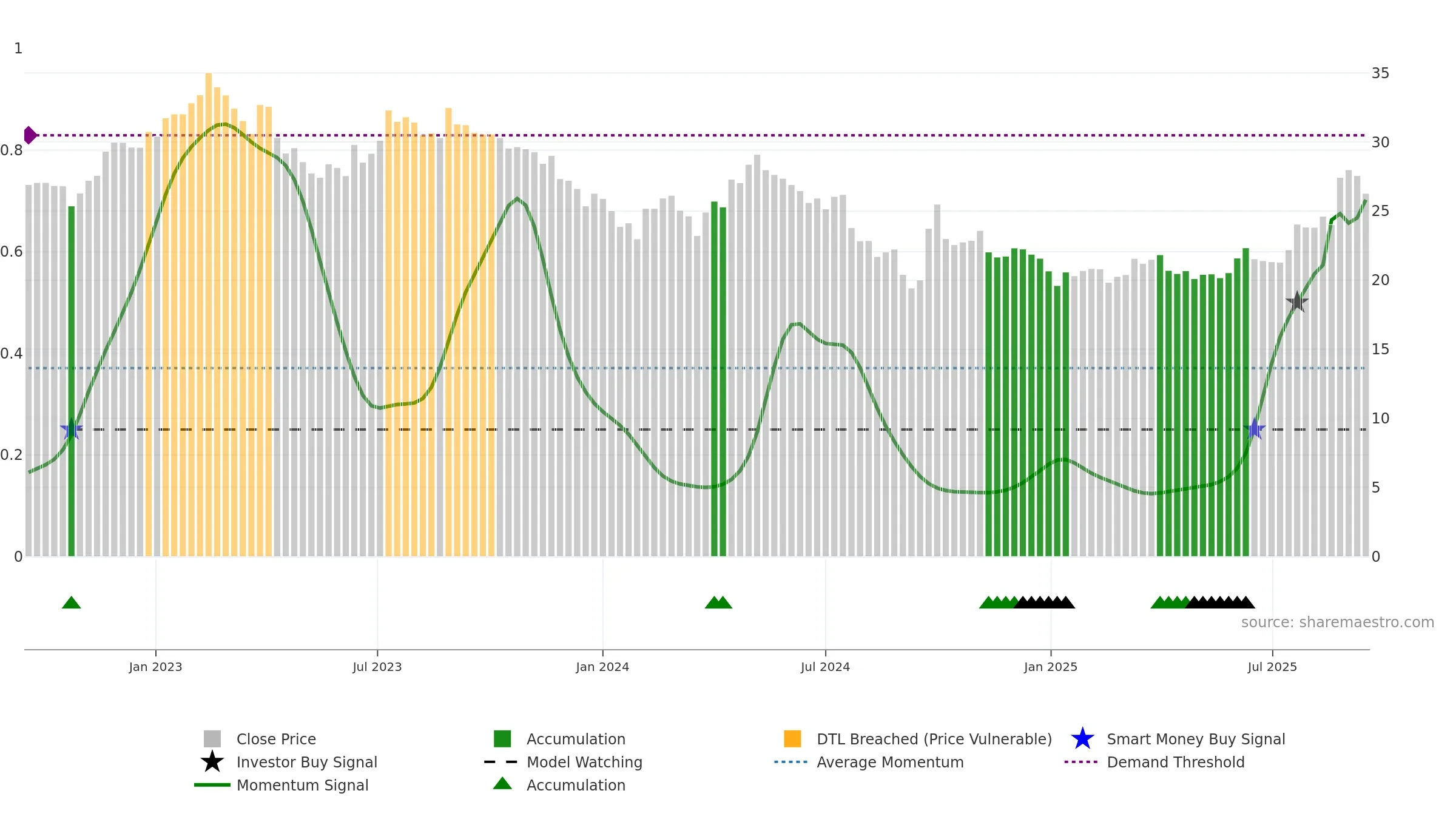Click the green Accumulation square legend icon

click(x=502, y=739)
